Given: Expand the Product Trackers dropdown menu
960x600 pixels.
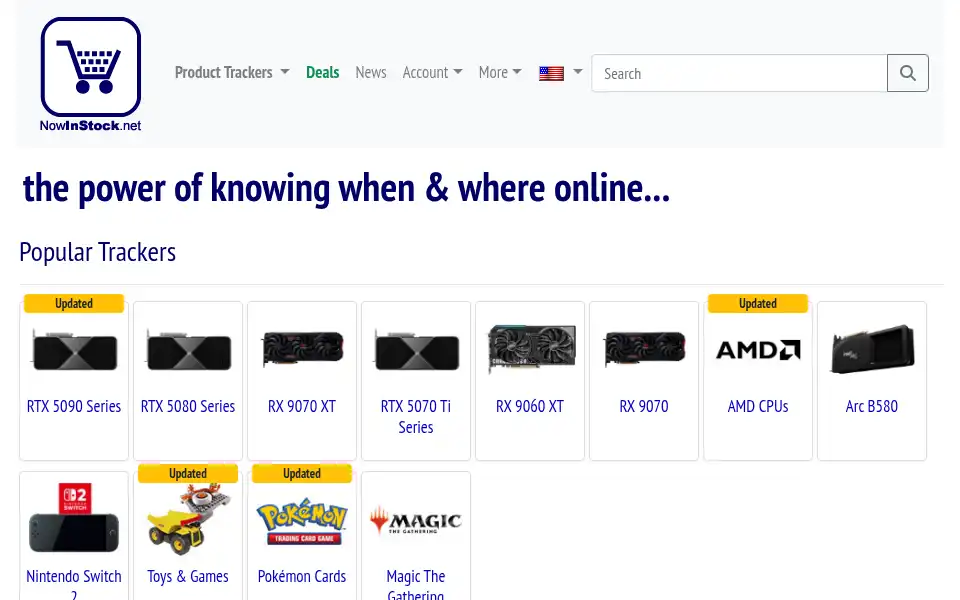Looking at the screenshot, I should (x=232, y=72).
